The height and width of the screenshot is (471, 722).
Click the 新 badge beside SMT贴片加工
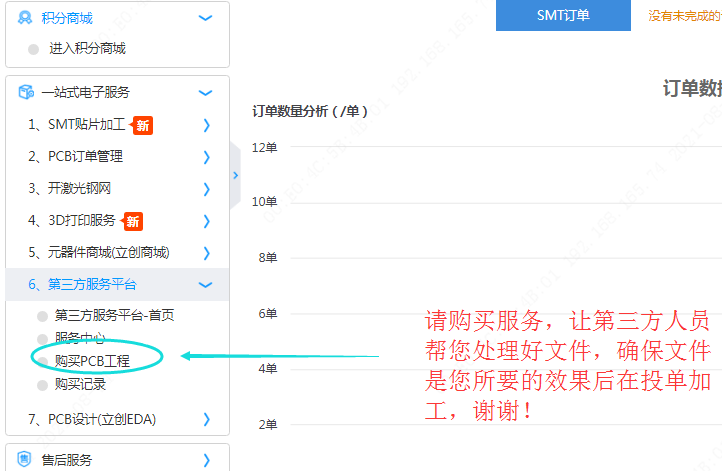point(143,125)
